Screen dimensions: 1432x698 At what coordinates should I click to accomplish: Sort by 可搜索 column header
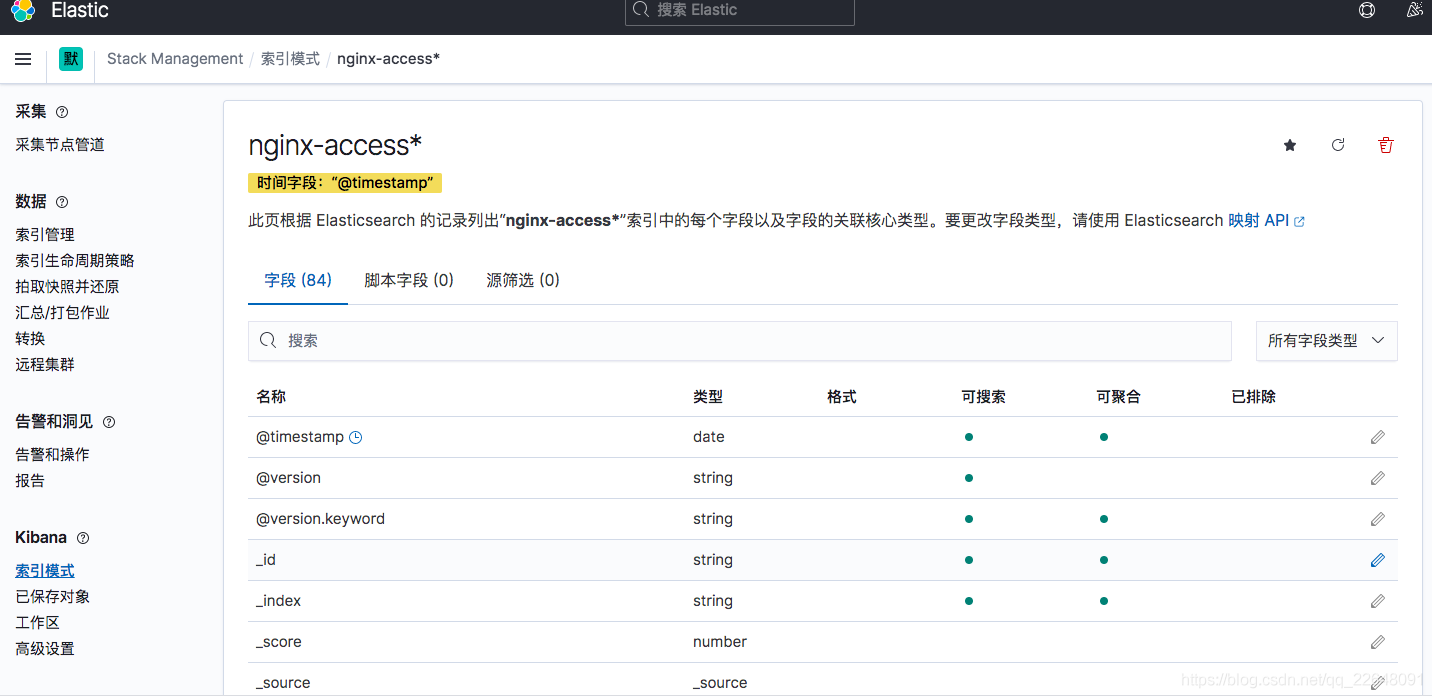pos(984,397)
